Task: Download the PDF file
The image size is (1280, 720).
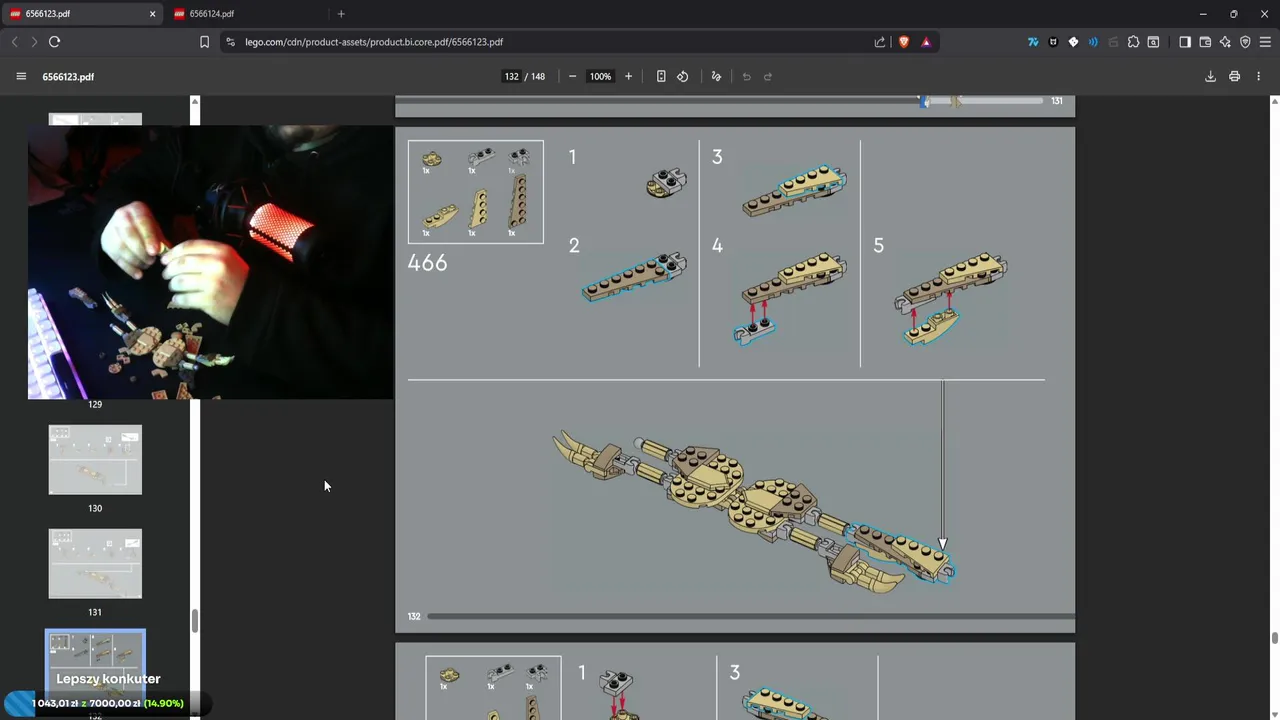Action: 1210,76
